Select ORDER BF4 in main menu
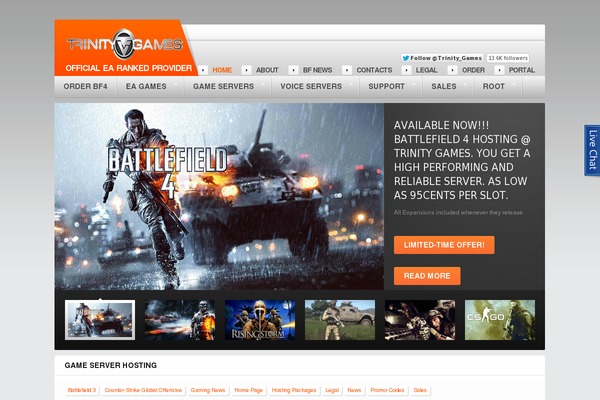The image size is (600, 400). tap(85, 87)
